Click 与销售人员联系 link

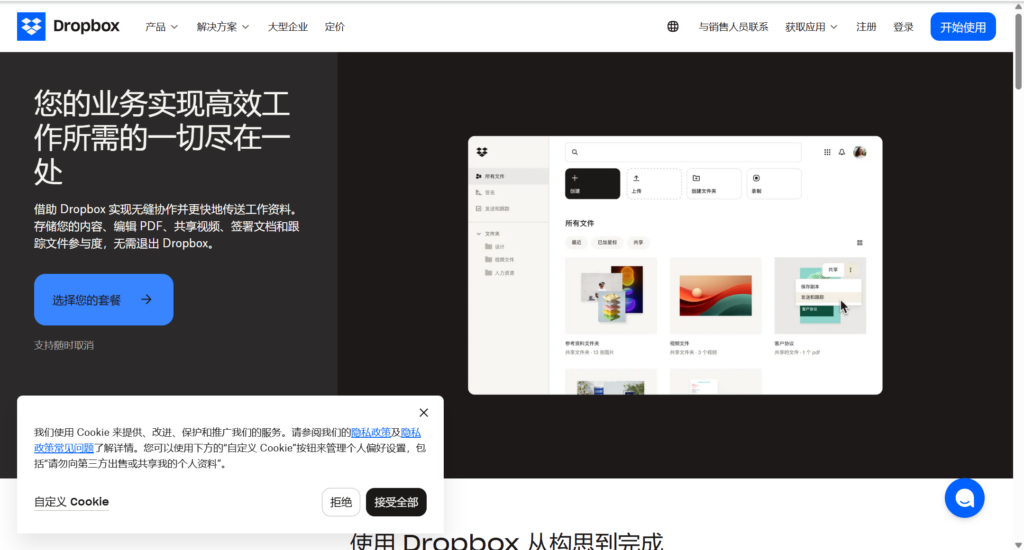pos(733,27)
